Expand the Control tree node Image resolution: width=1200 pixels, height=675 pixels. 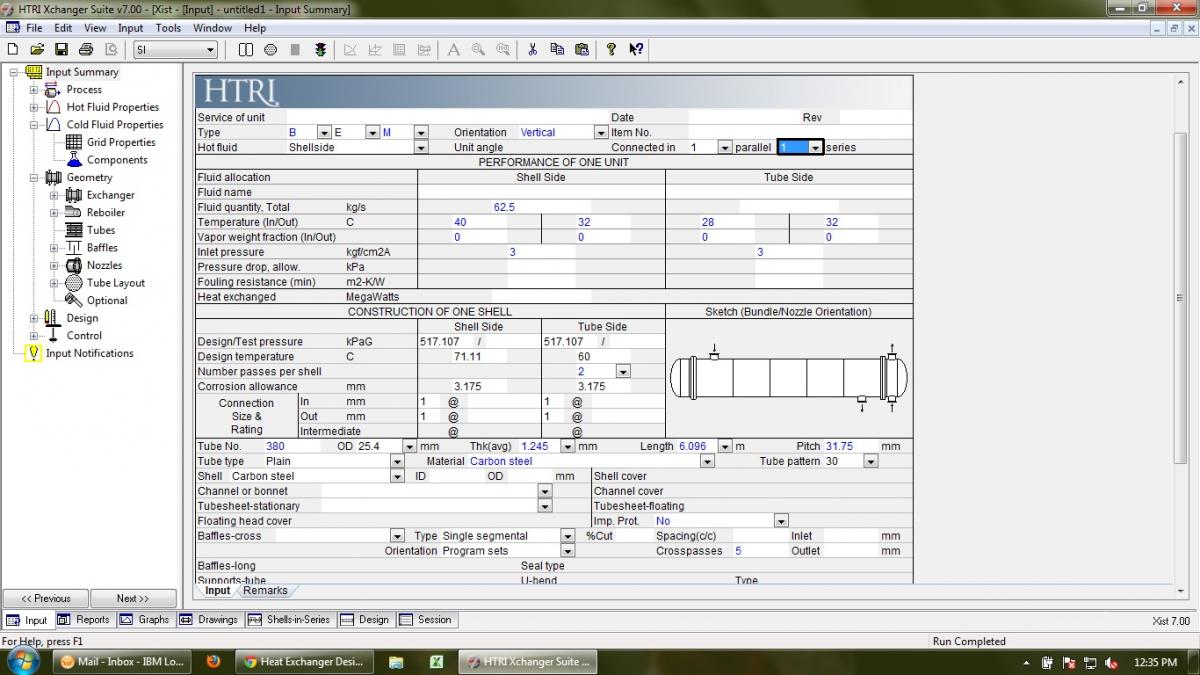coord(34,336)
